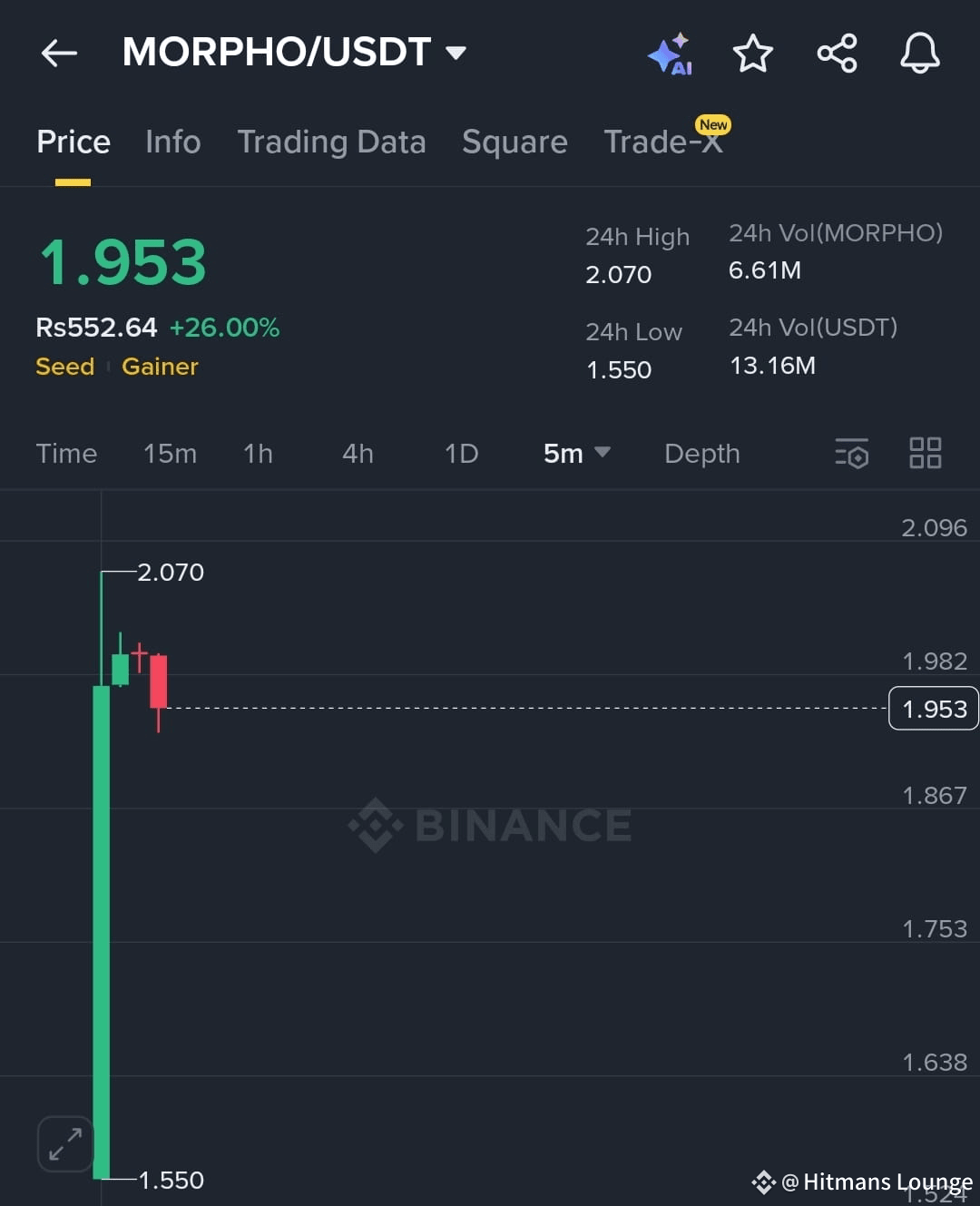Image resolution: width=980 pixels, height=1206 pixels.
Task: Open the AI assistant sparkle icon
Action: pyautogui.click(x=670, y=54)
